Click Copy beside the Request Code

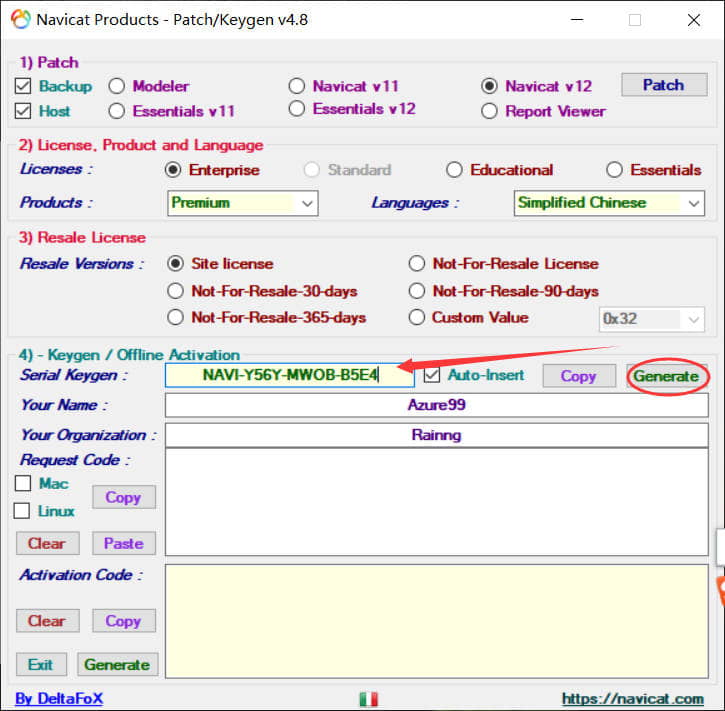(x=124, y=497)
